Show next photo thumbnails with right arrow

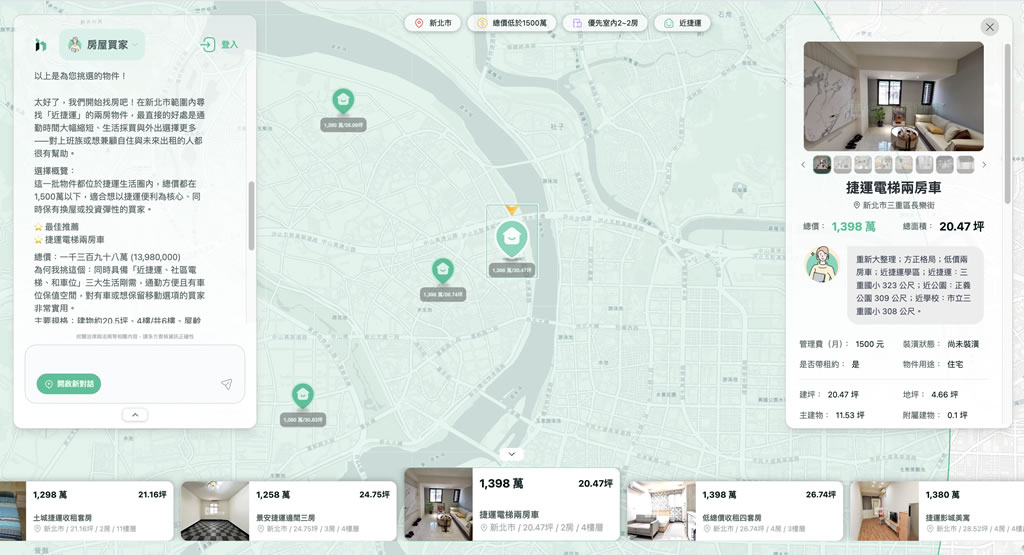pyautogui.click(x=983, y=165)
